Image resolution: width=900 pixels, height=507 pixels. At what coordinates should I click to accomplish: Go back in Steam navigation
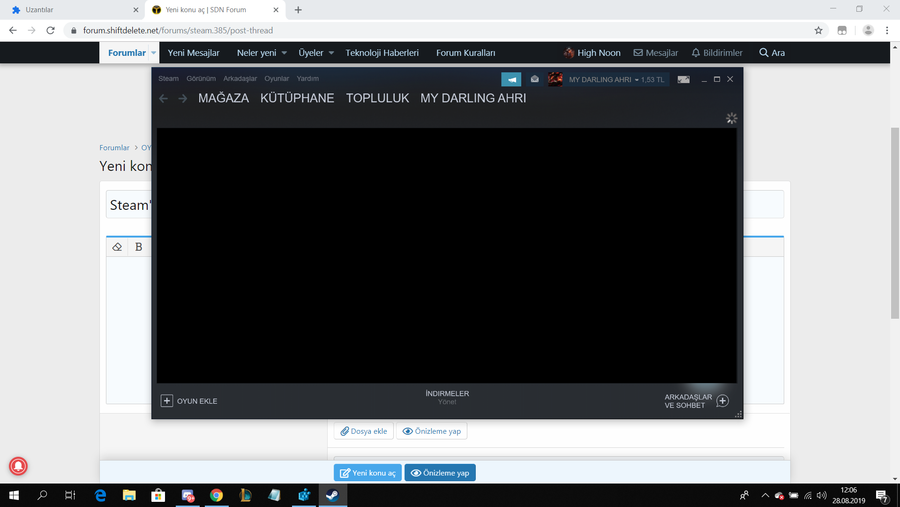point(164,99)
